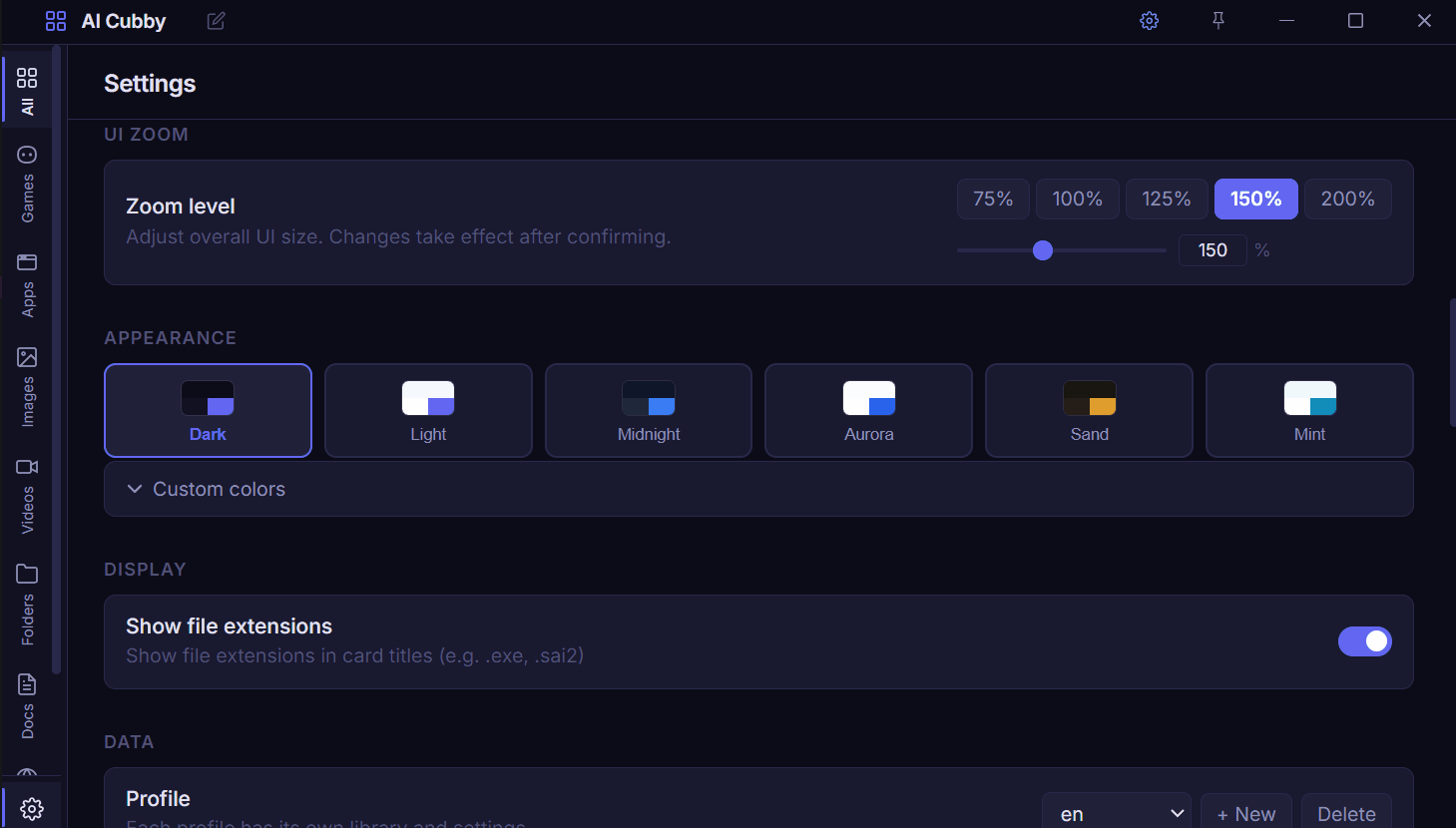Open the Videos category in the sidebar
The height and width of the screenshot is (828, 1456).
coord(27,496)
